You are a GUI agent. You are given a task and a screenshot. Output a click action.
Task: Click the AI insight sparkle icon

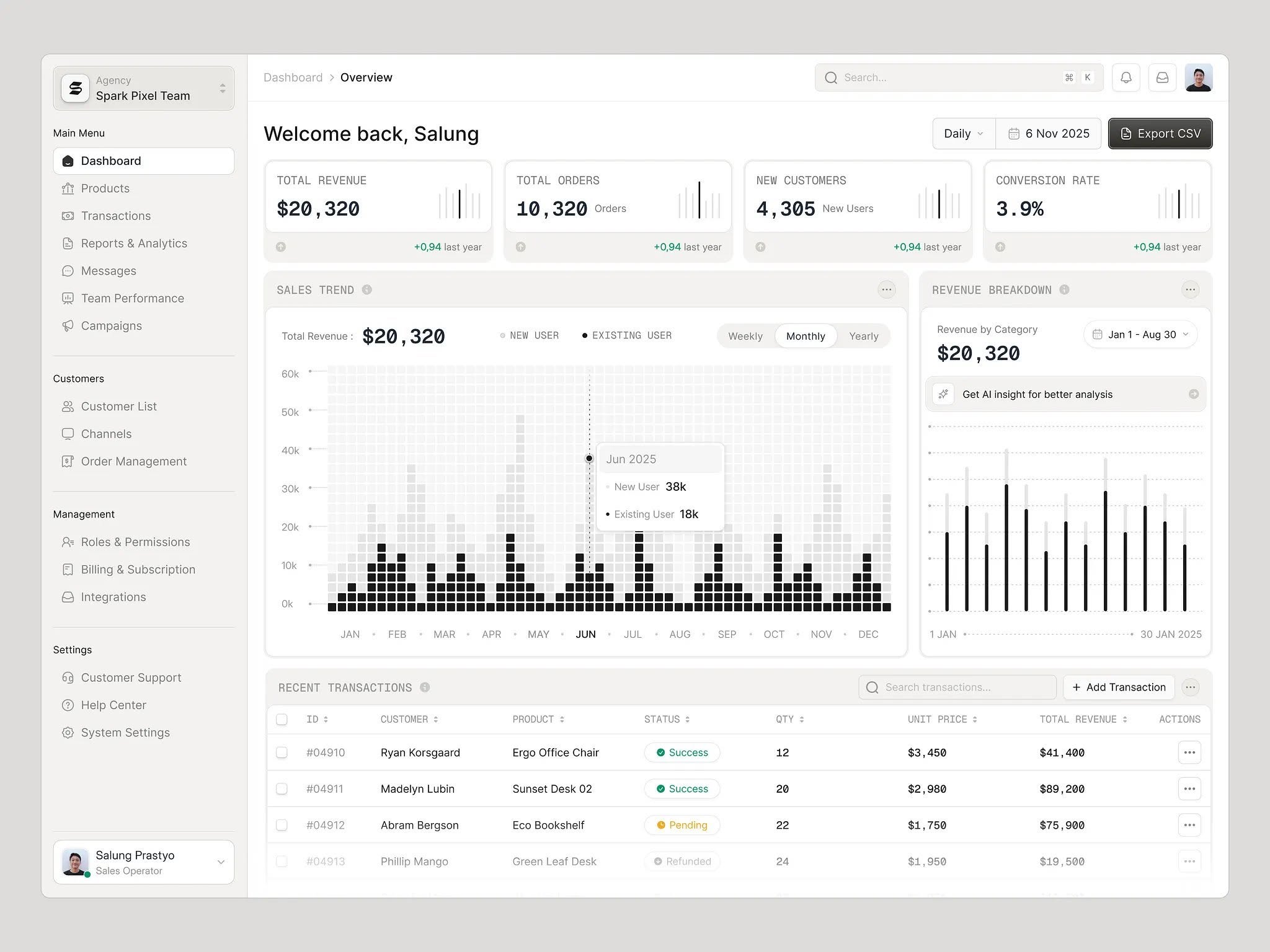click(x=943, y=394)
